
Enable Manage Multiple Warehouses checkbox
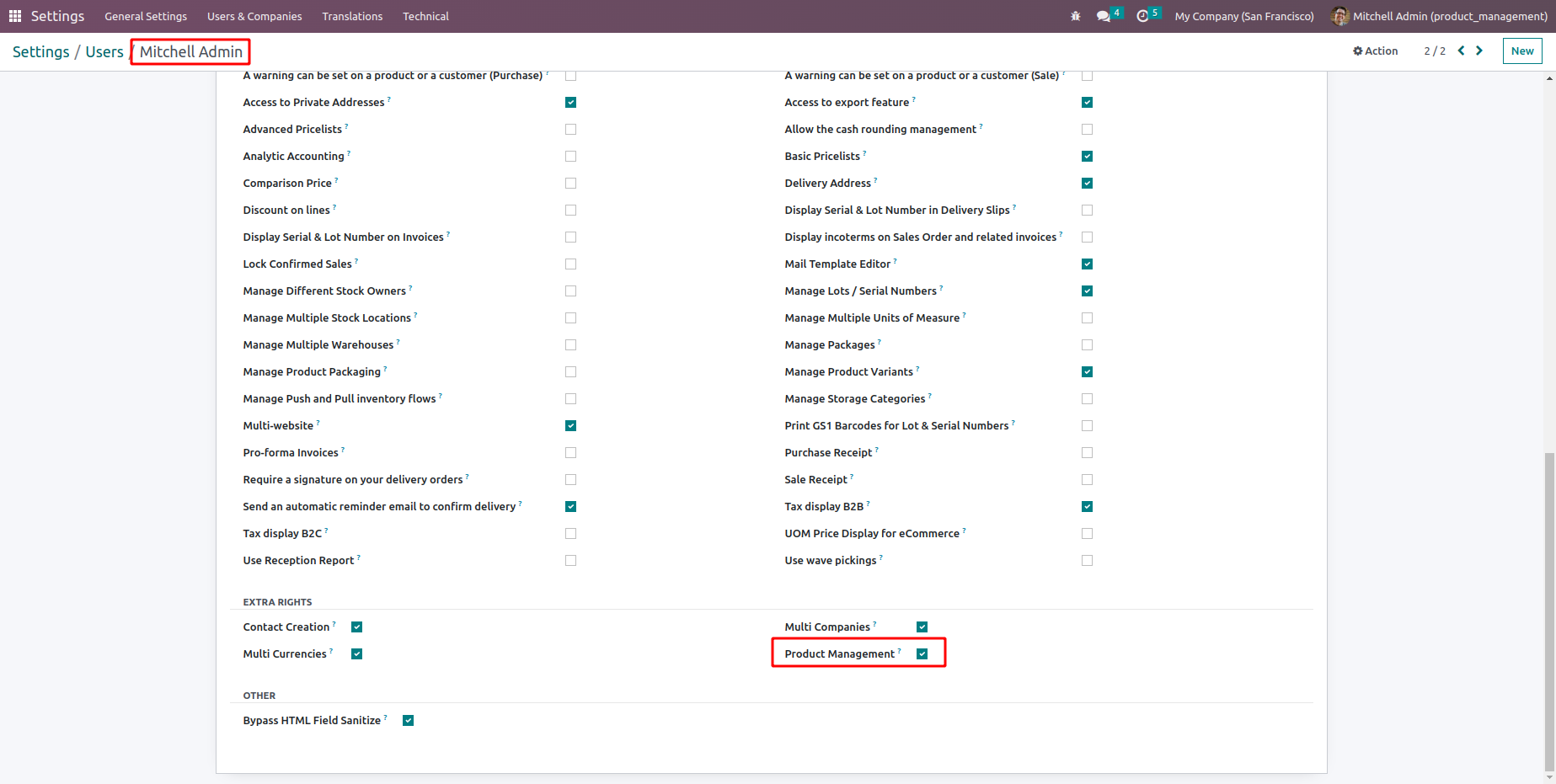pos(571,344)
